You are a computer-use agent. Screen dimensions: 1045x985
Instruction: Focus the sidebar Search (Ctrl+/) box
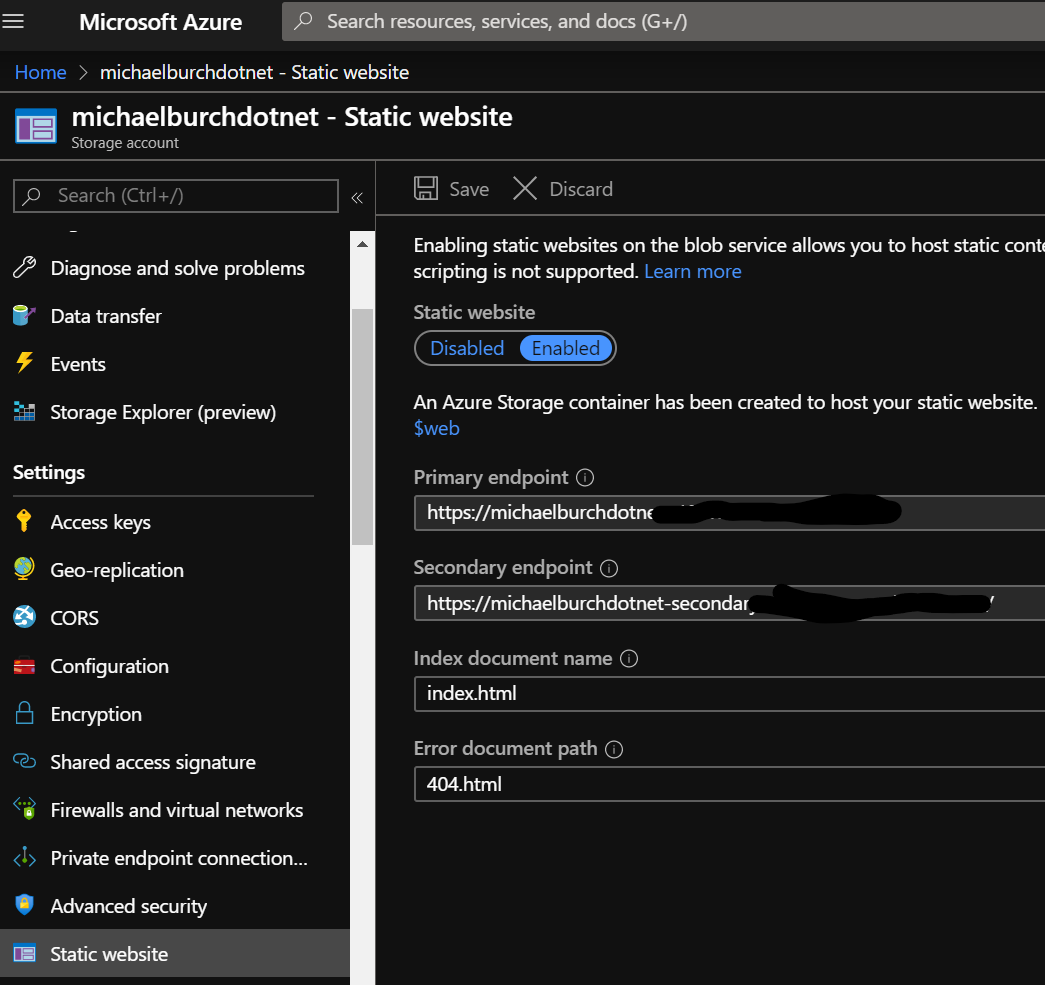[176, 196]
